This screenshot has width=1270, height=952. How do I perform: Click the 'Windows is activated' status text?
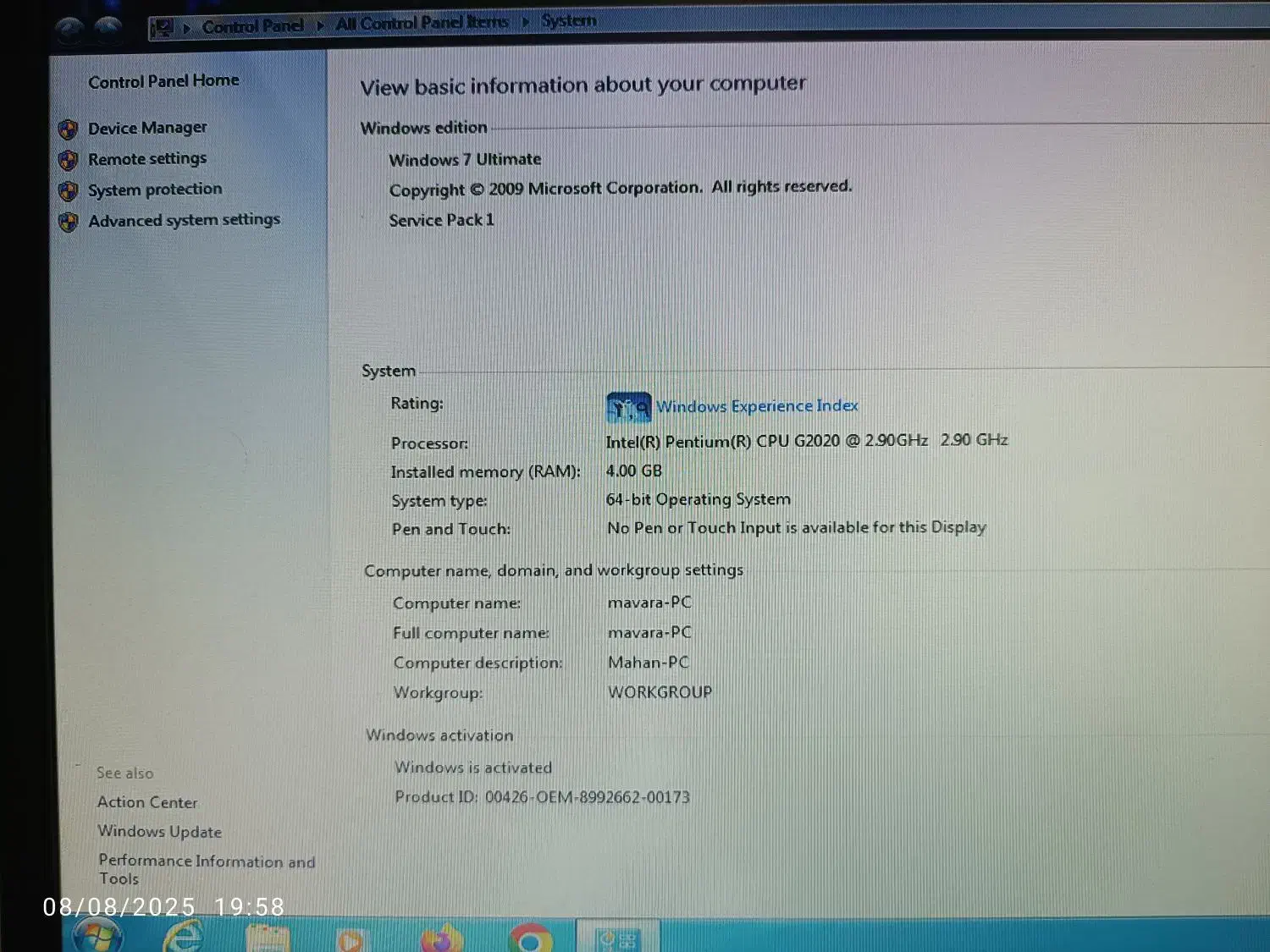click(473, 768)
